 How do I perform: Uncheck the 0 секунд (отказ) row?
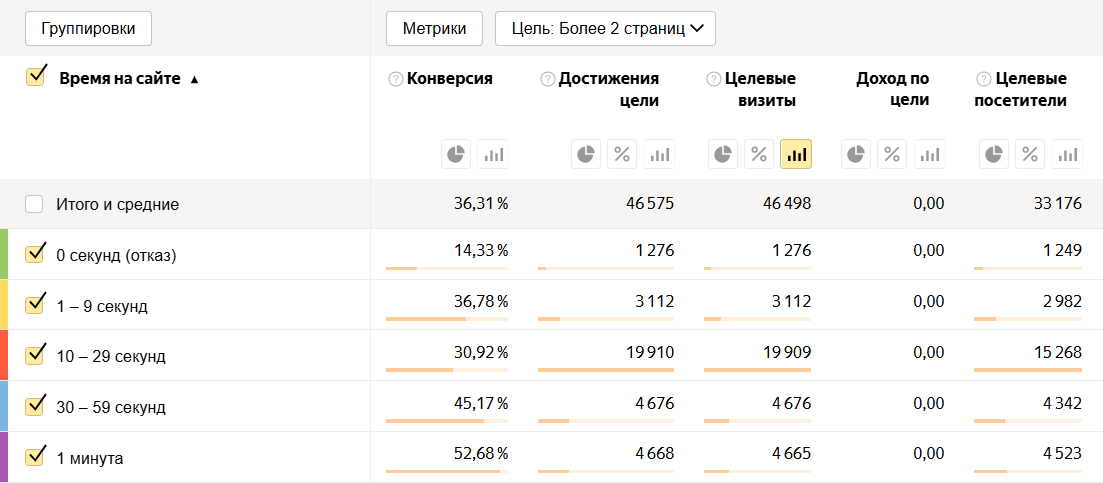coord(35,254)
